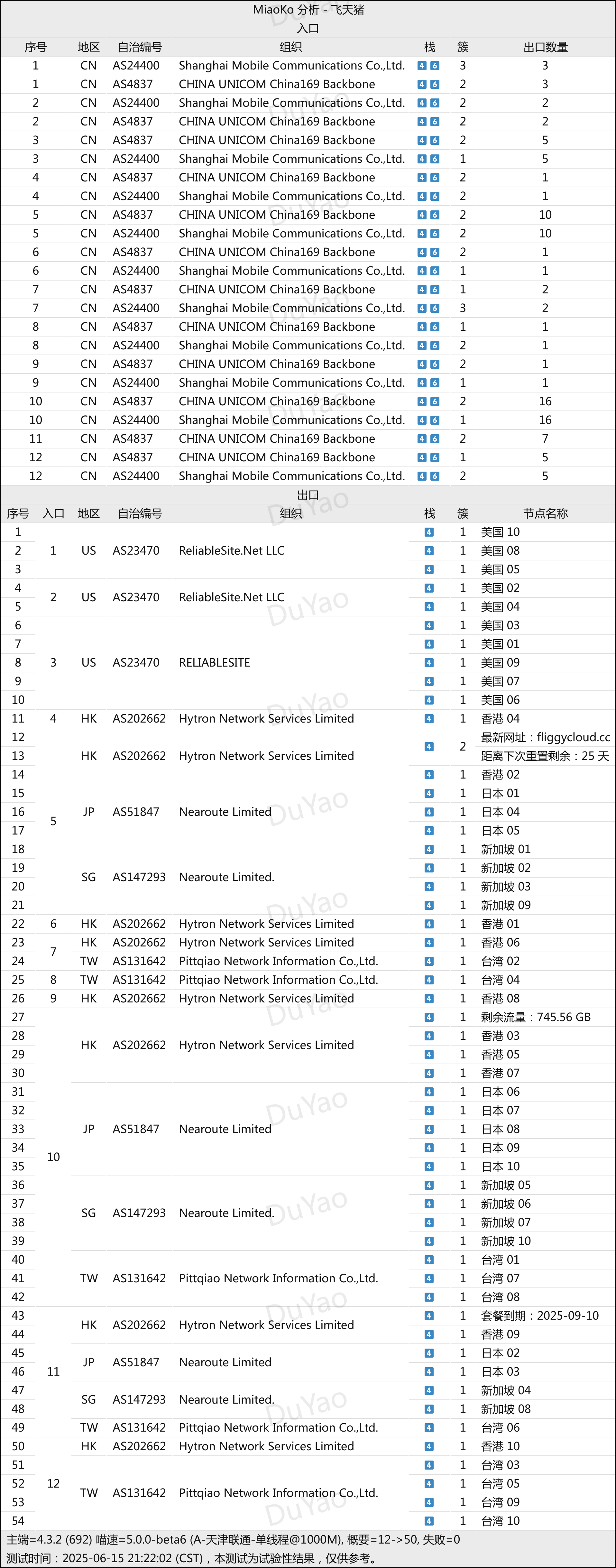This screenshot has height=1568, width=616.
Task: Select node name 香港 01
Action: tap(500, 924)
